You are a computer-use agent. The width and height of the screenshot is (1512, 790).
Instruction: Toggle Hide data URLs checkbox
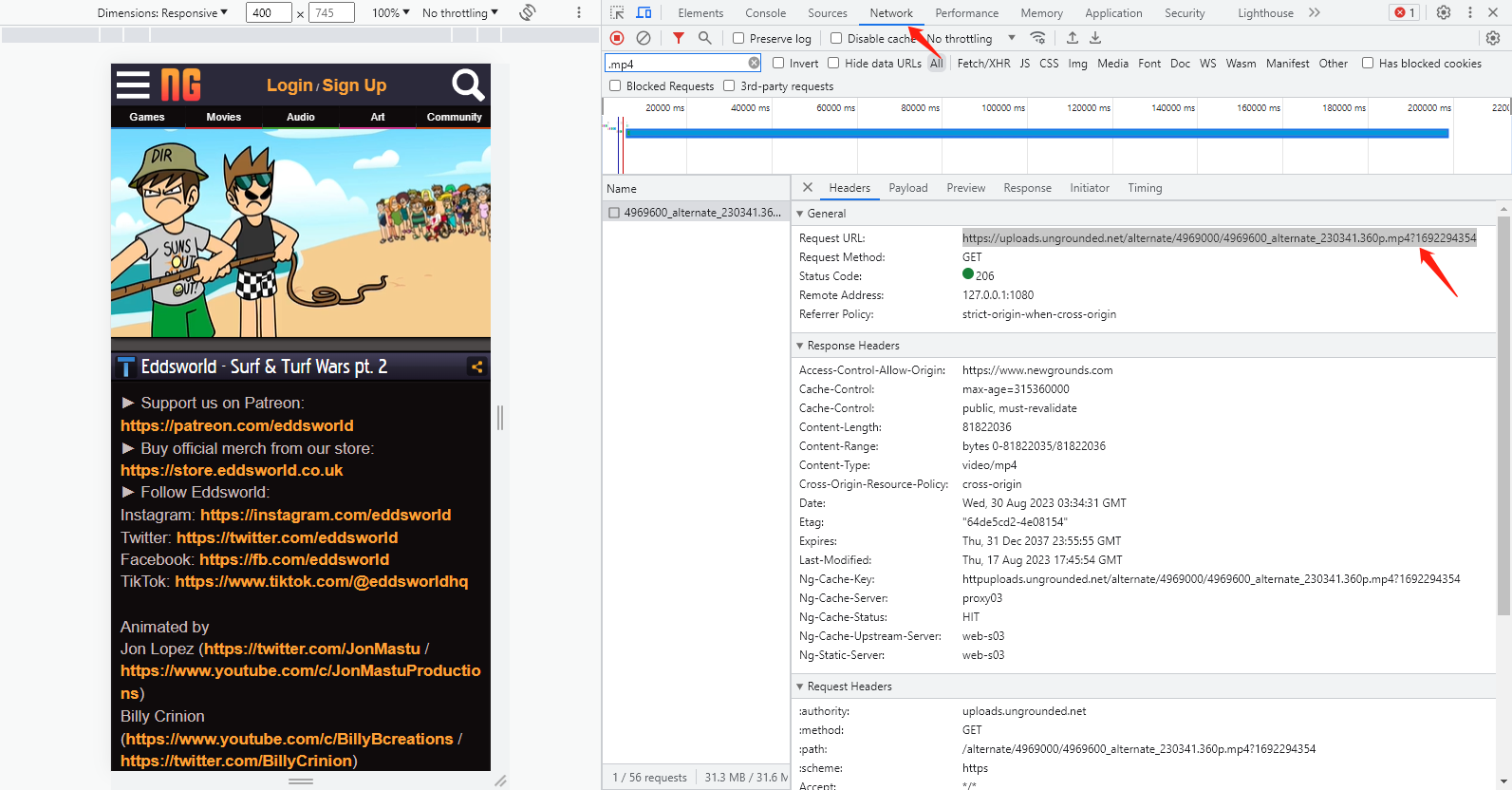pyautogui.click(x=833, y=63)
